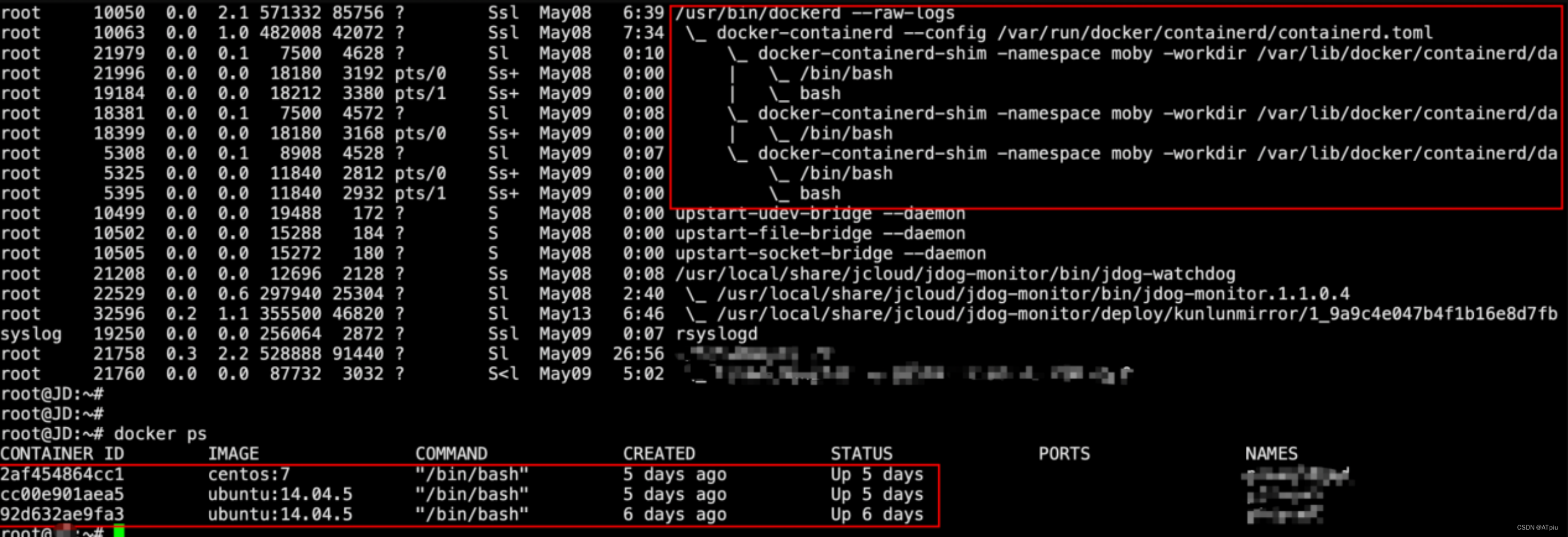This screenshot has height=537, width=1568.
Task: Click the COMMAND column header
Action: point(451,454)
